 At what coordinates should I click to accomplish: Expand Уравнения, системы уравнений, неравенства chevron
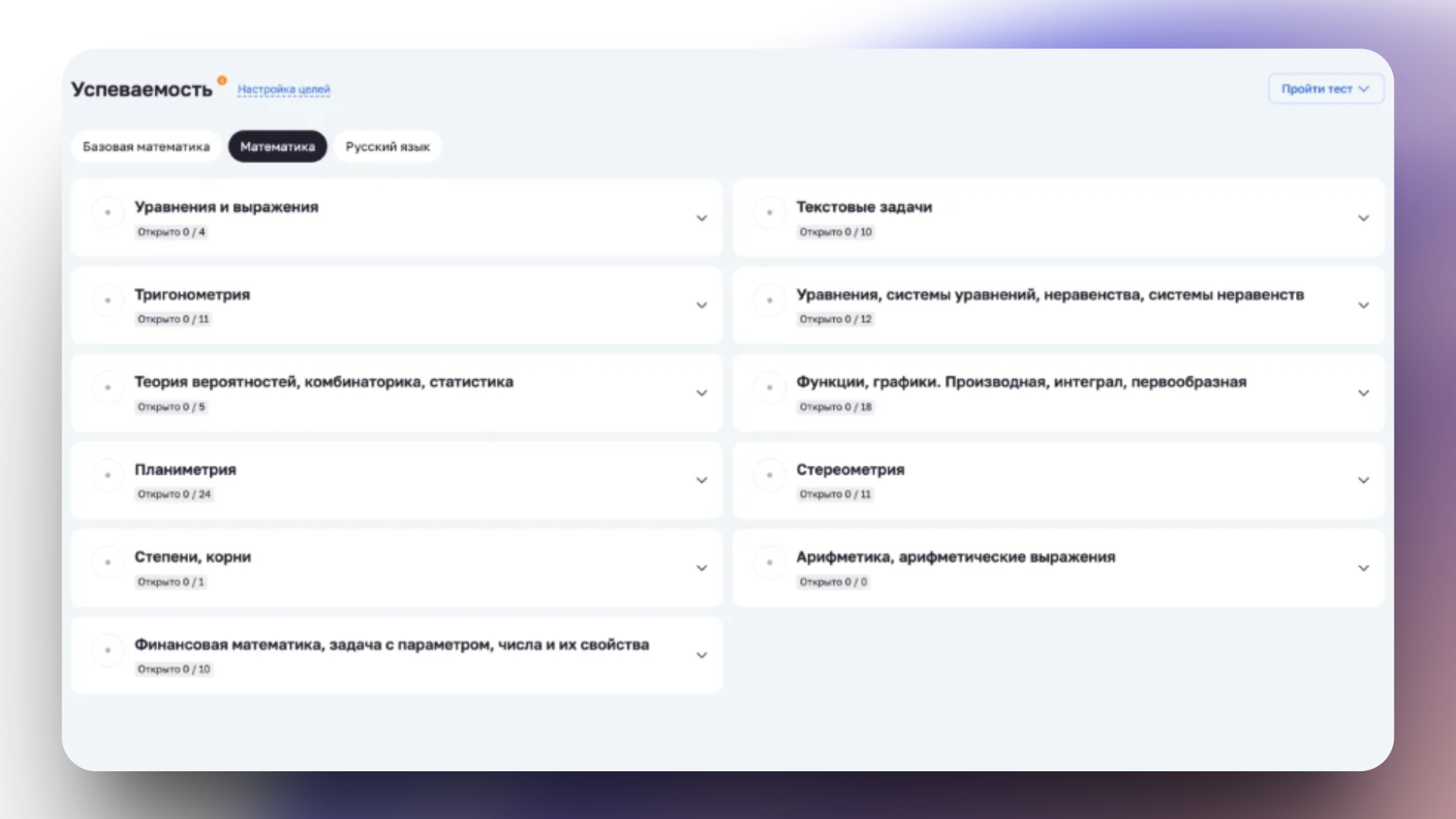pyautogui.click(x=1363, y=306)
